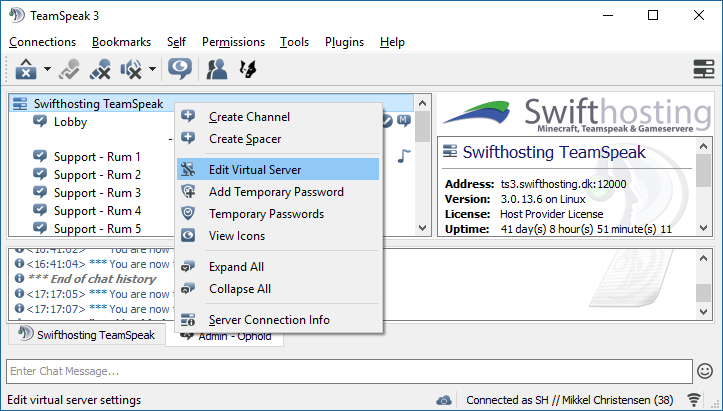This screenshot has height=411, width=723.
Task: Open the Self menu
Action: click(176, 42)
